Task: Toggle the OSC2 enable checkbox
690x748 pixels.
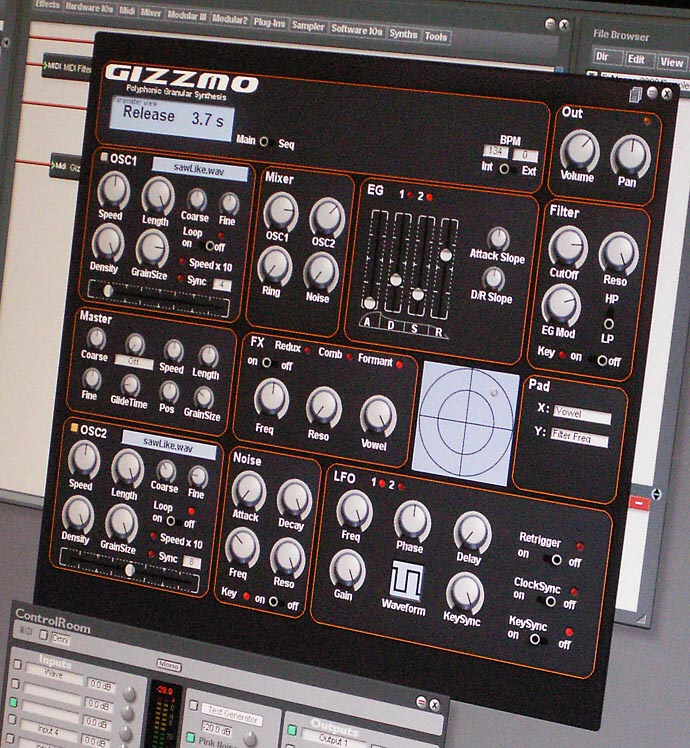Action: pos(74,427)
